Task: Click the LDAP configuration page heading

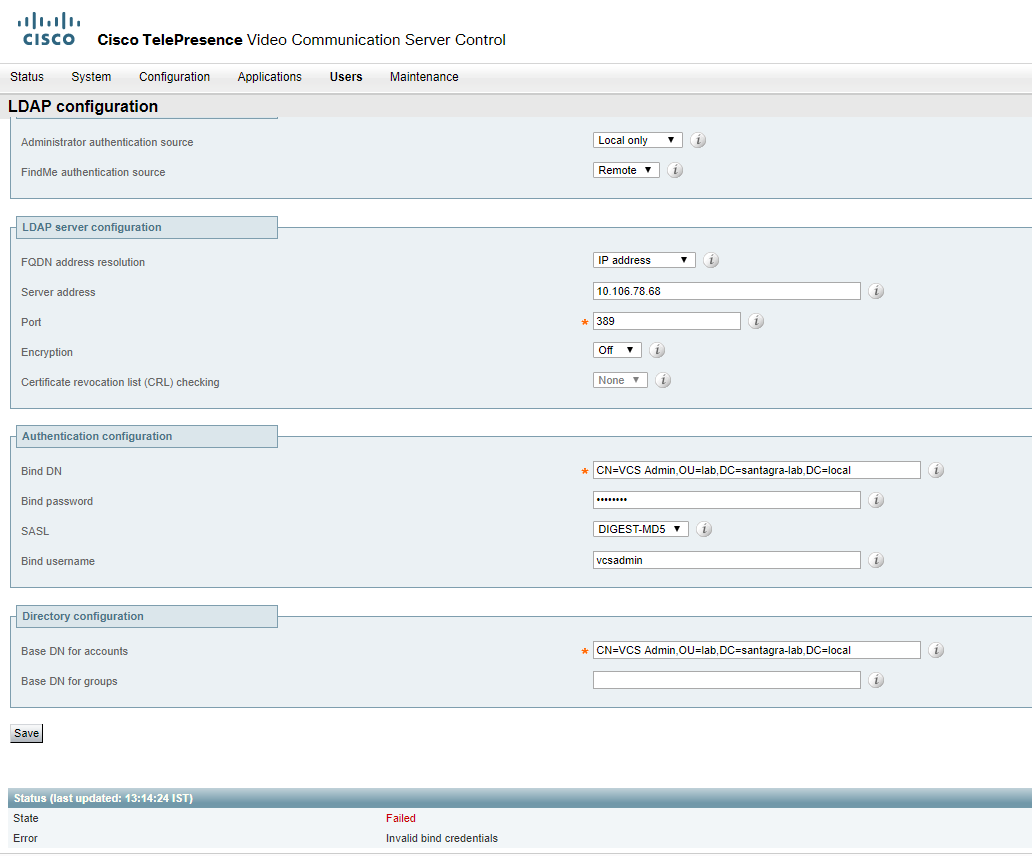Action: click(x=83, y=107)
